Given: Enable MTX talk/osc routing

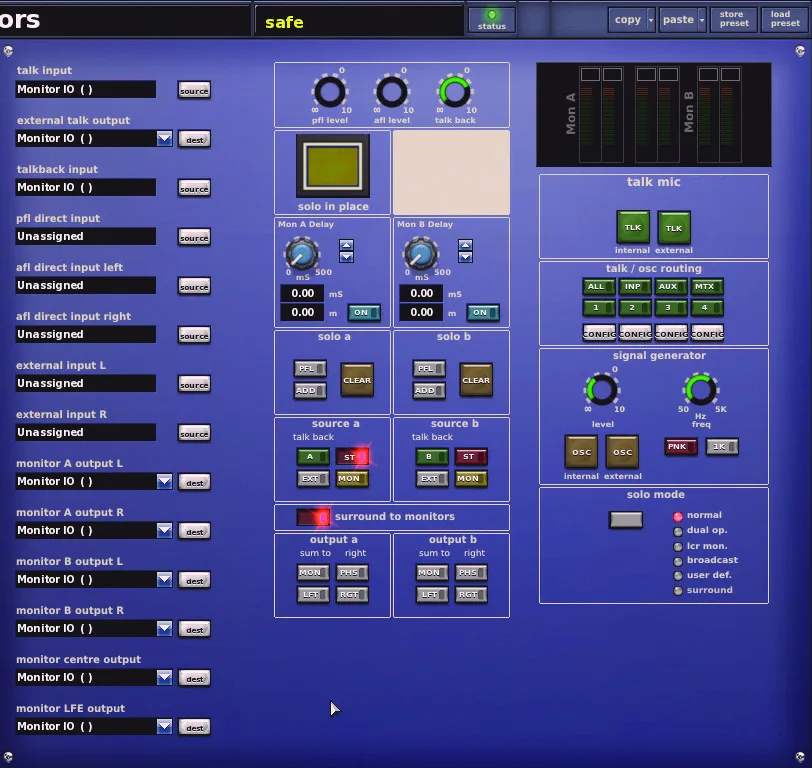Looking at the screenshot, I should [x=707, y=286].
